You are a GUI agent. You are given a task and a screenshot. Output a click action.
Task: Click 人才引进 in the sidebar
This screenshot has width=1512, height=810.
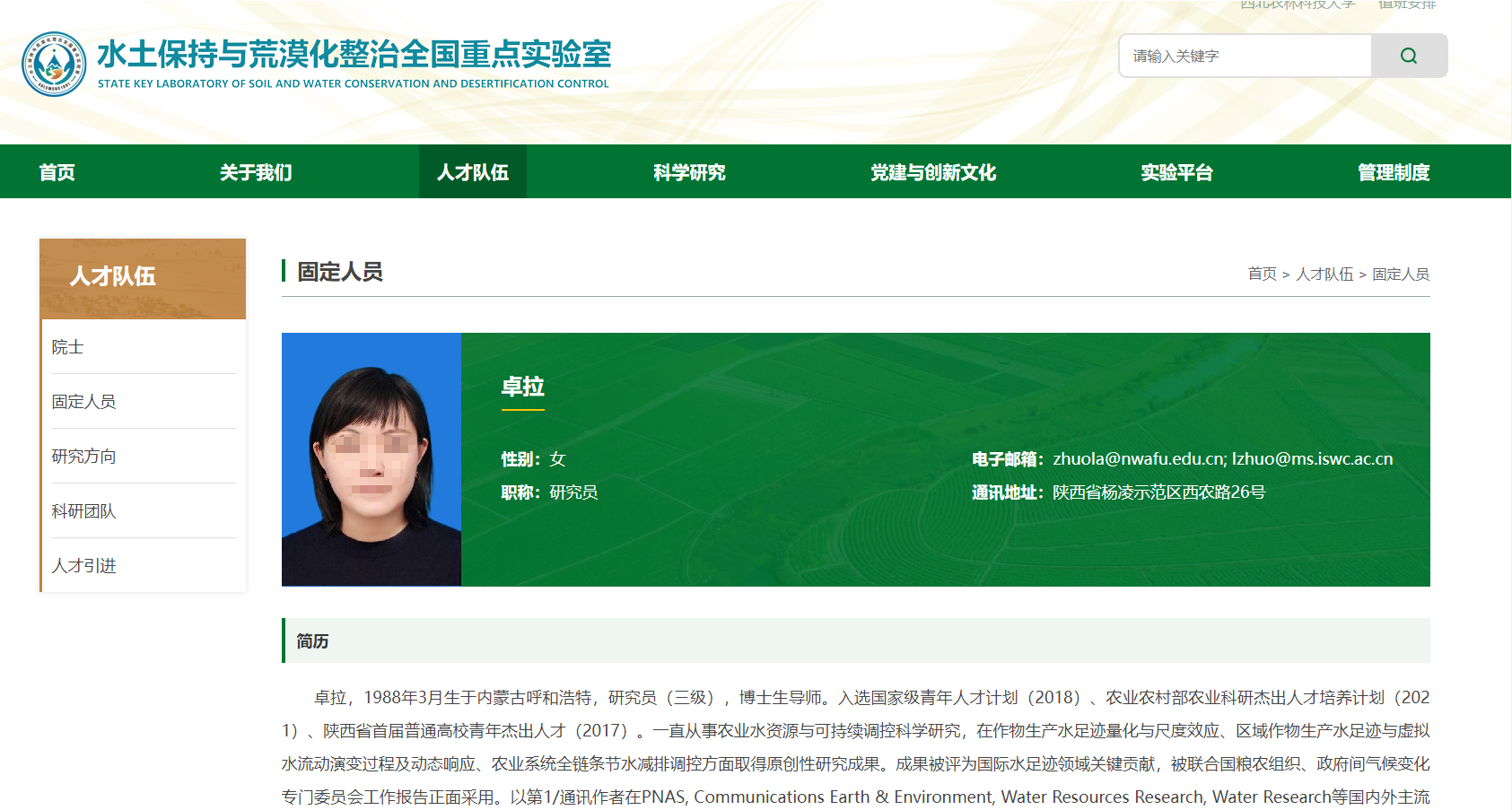click(x=84, y=566)
